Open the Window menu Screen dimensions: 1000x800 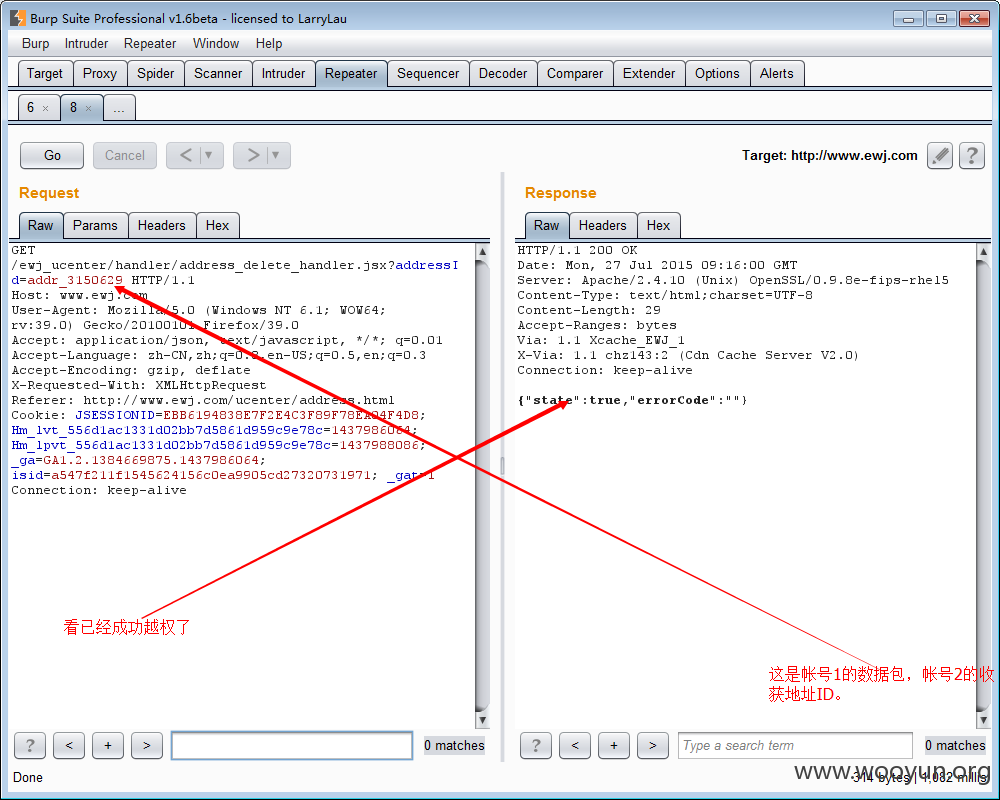pos(216,43)
